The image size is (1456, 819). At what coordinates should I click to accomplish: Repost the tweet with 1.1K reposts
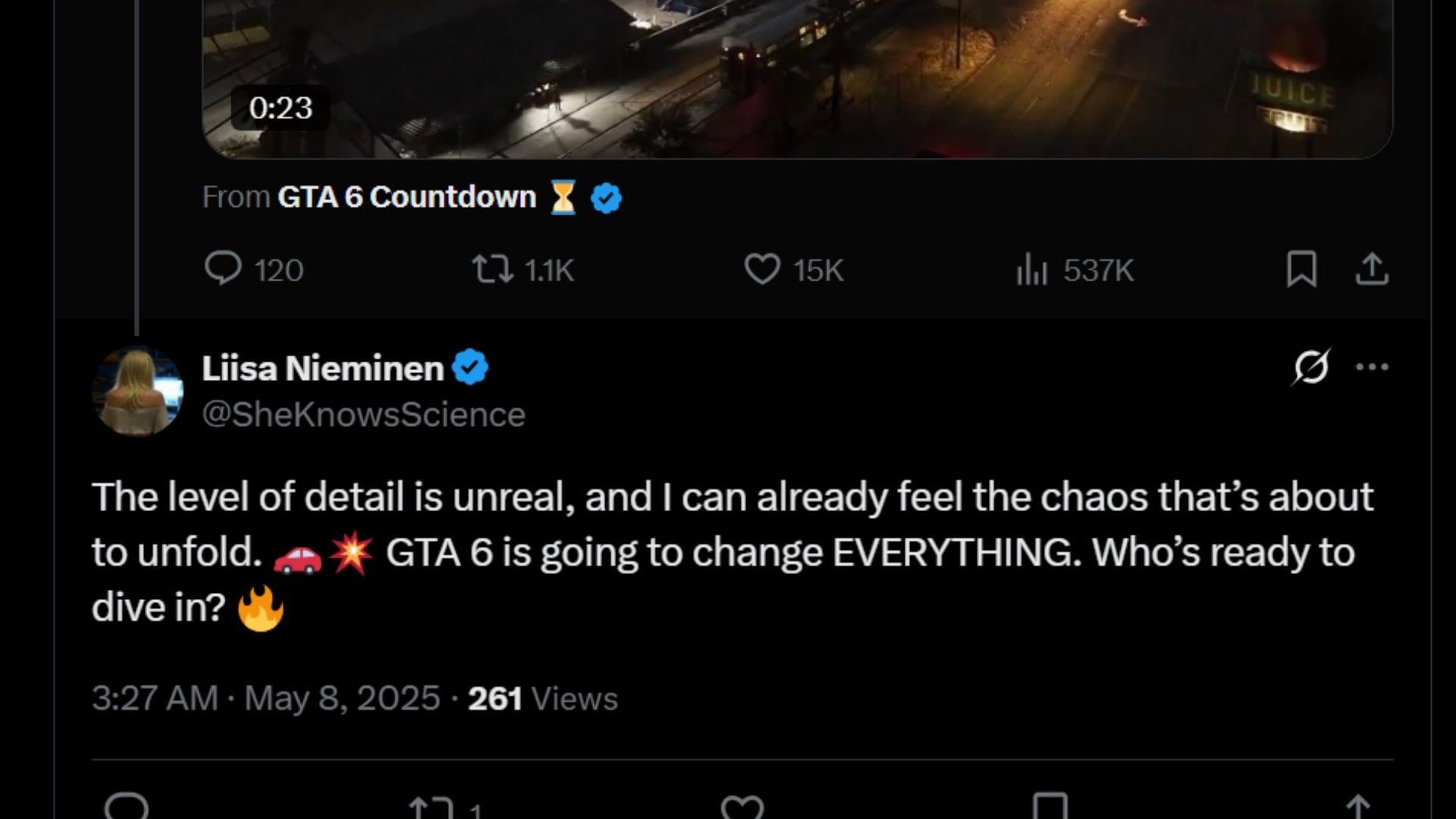[493, 269]
